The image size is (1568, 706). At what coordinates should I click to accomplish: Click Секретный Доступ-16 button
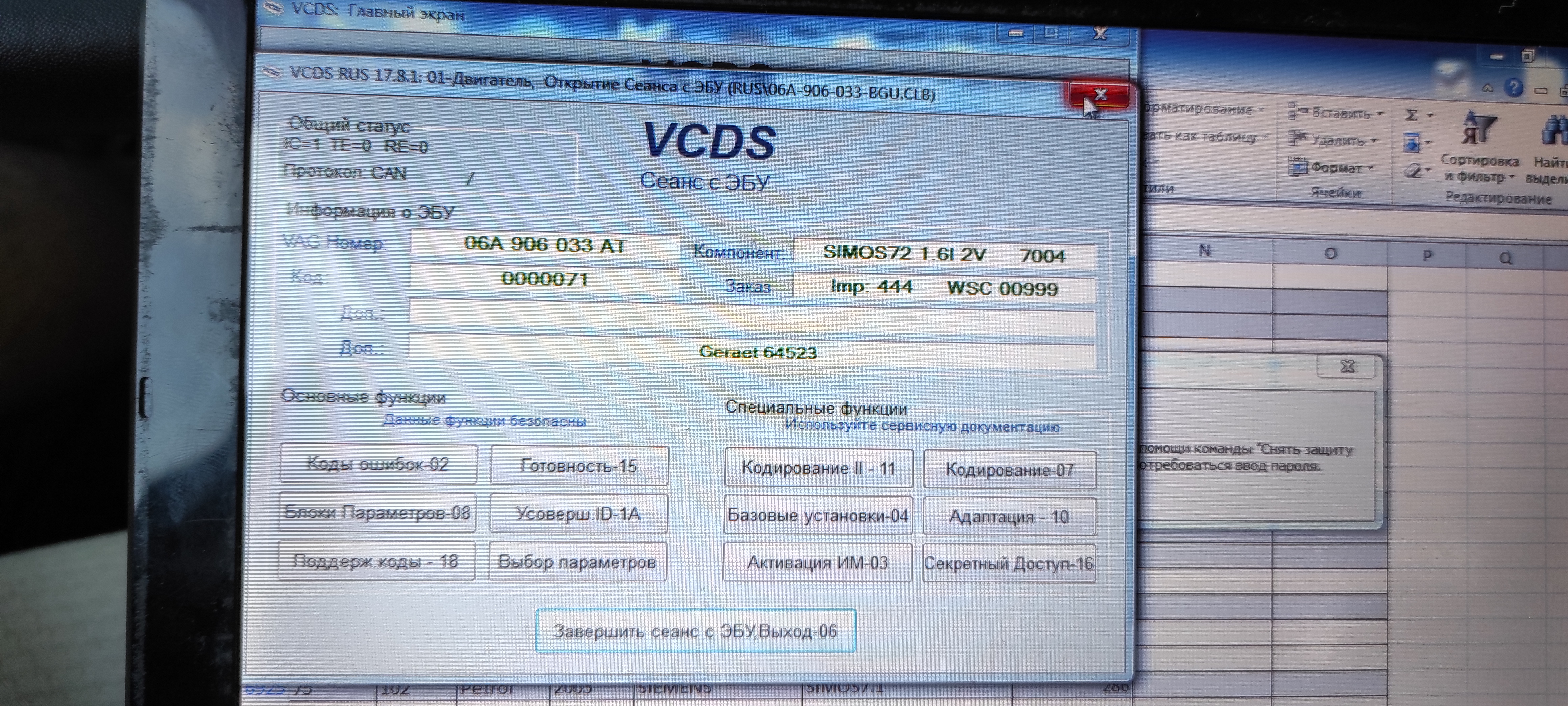point(1009,563)
